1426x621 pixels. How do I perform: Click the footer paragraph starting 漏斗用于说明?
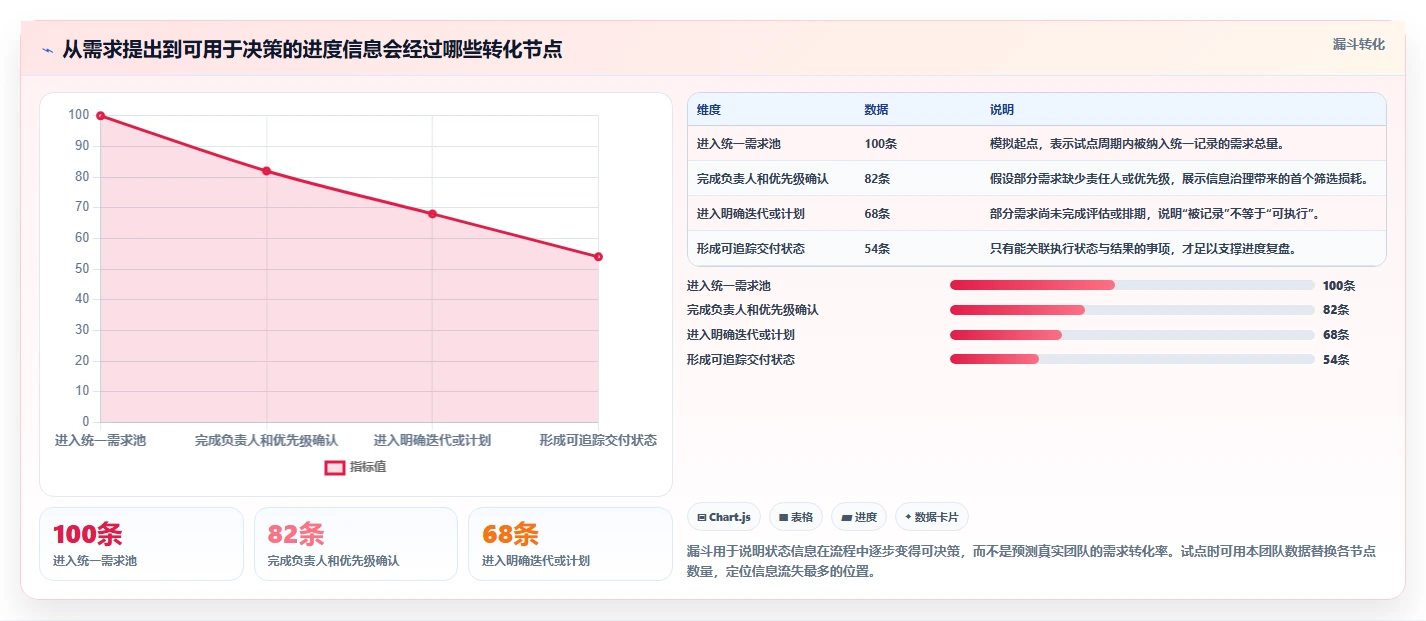1031,562
